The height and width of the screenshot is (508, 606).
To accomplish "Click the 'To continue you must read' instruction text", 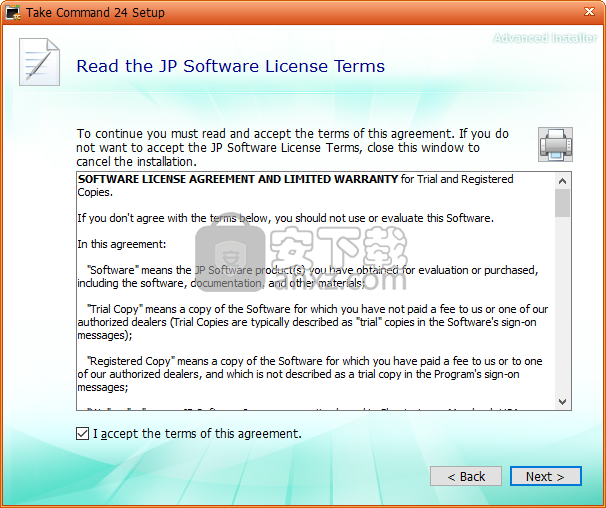I will click(292, 147).
